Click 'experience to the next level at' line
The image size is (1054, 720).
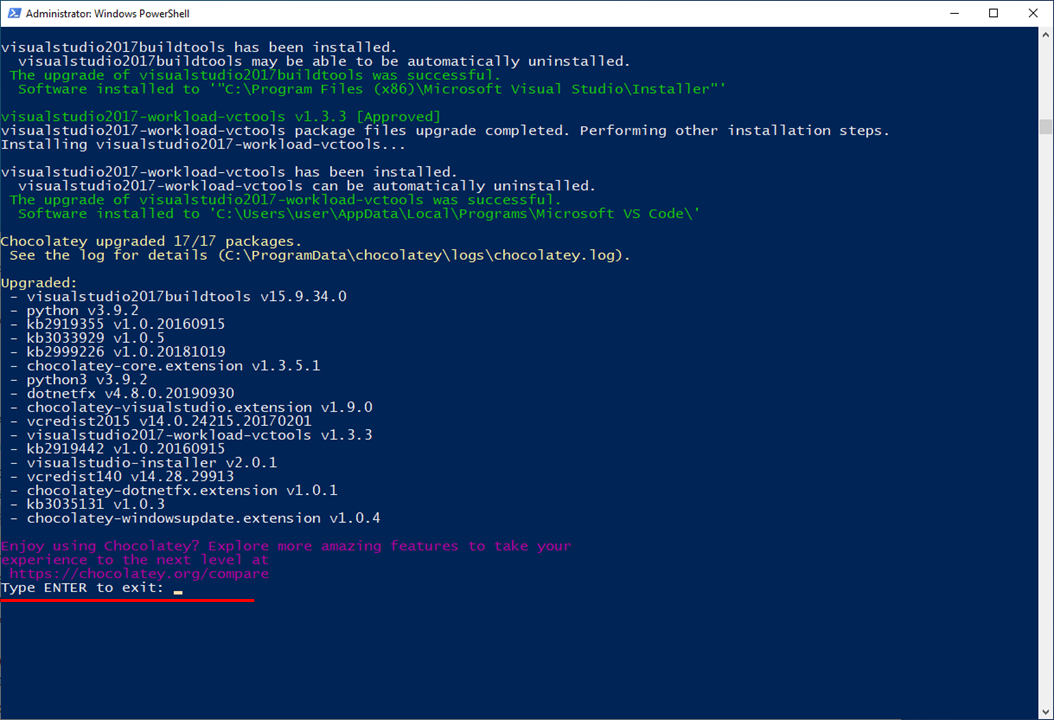pyautogui.click(x=134, y=560)
